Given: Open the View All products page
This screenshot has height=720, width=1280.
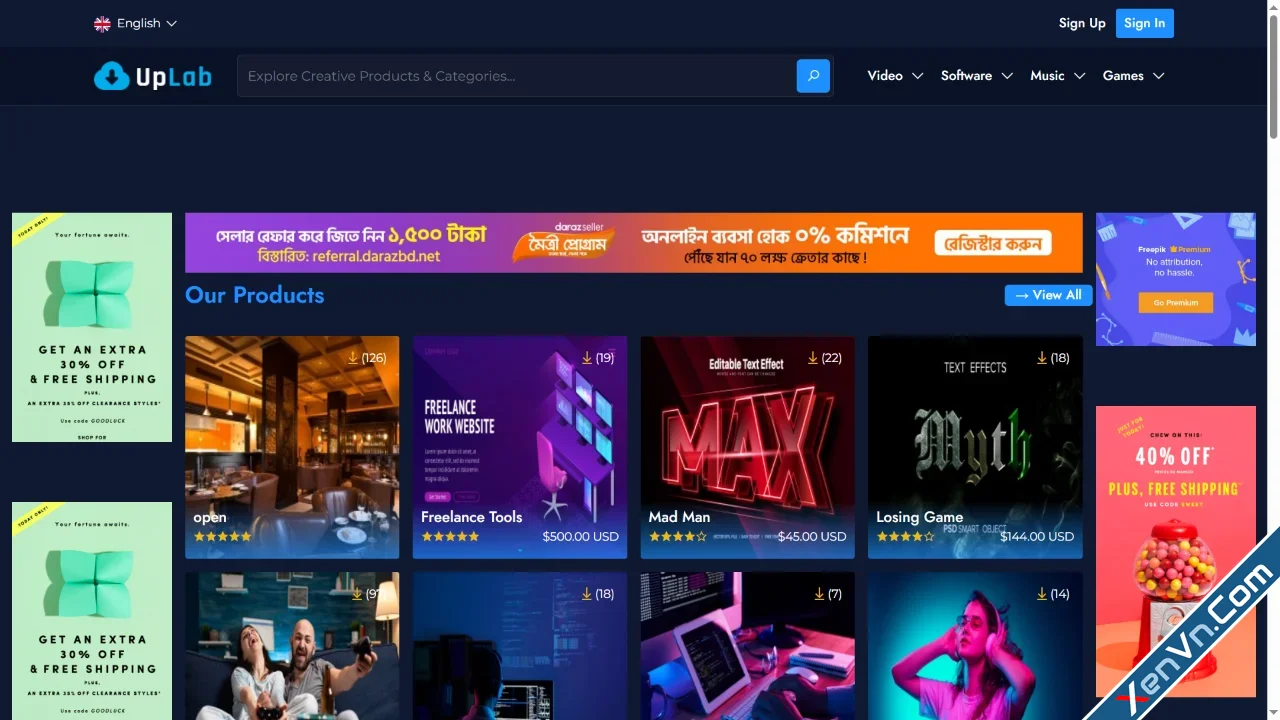Looking at the screenshot, I should click(x=1047, y=295).
